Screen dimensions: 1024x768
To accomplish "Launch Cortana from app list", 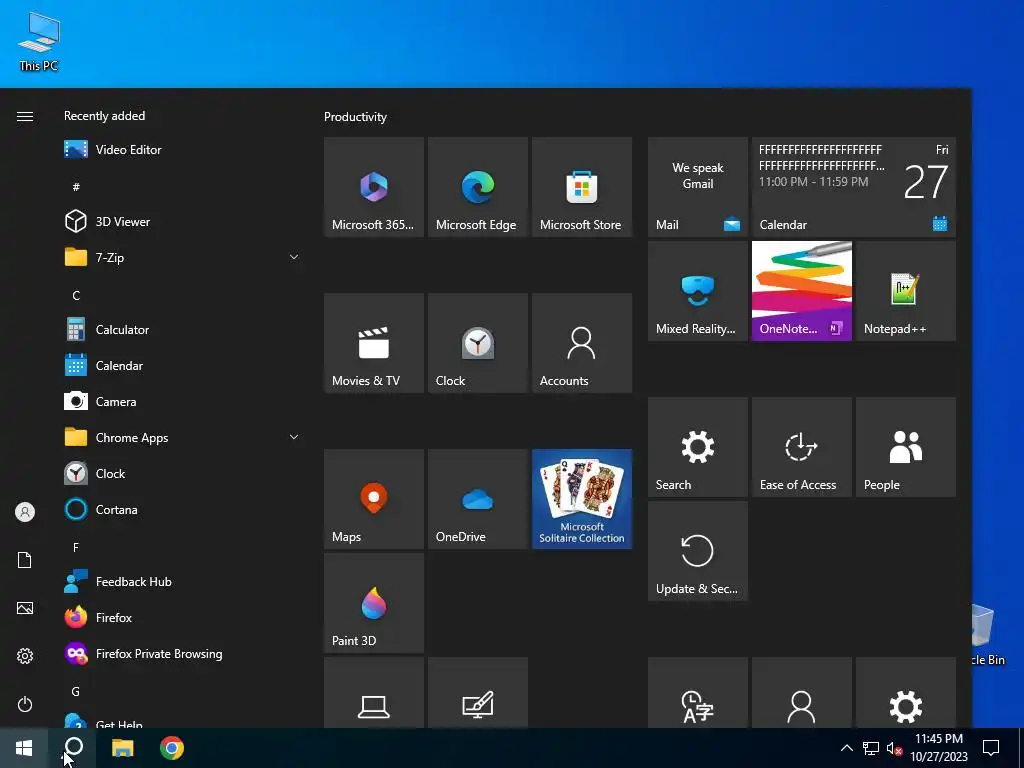I will (x=180, y=509).
